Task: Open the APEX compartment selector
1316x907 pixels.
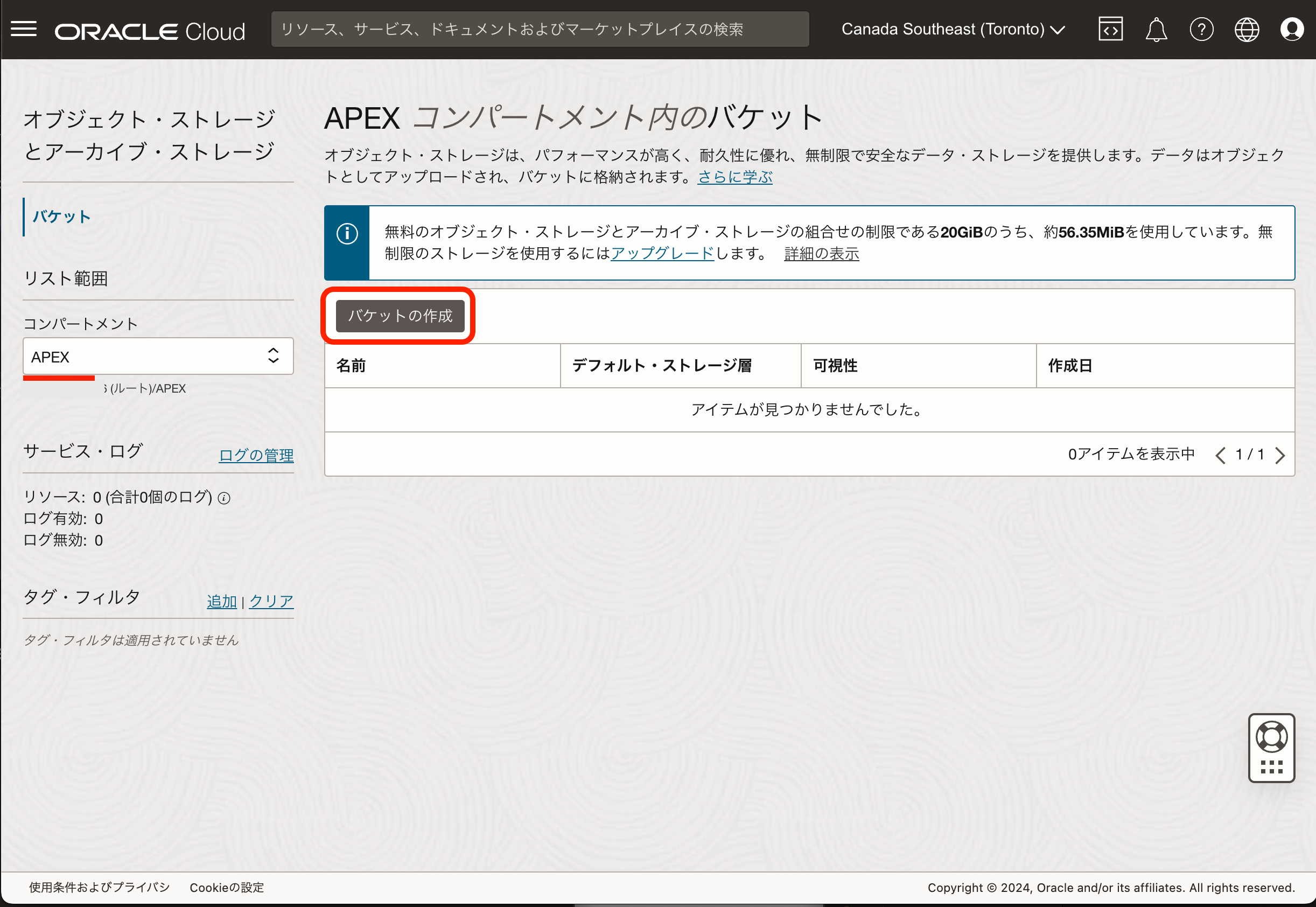Action: [x=158, y=357]
